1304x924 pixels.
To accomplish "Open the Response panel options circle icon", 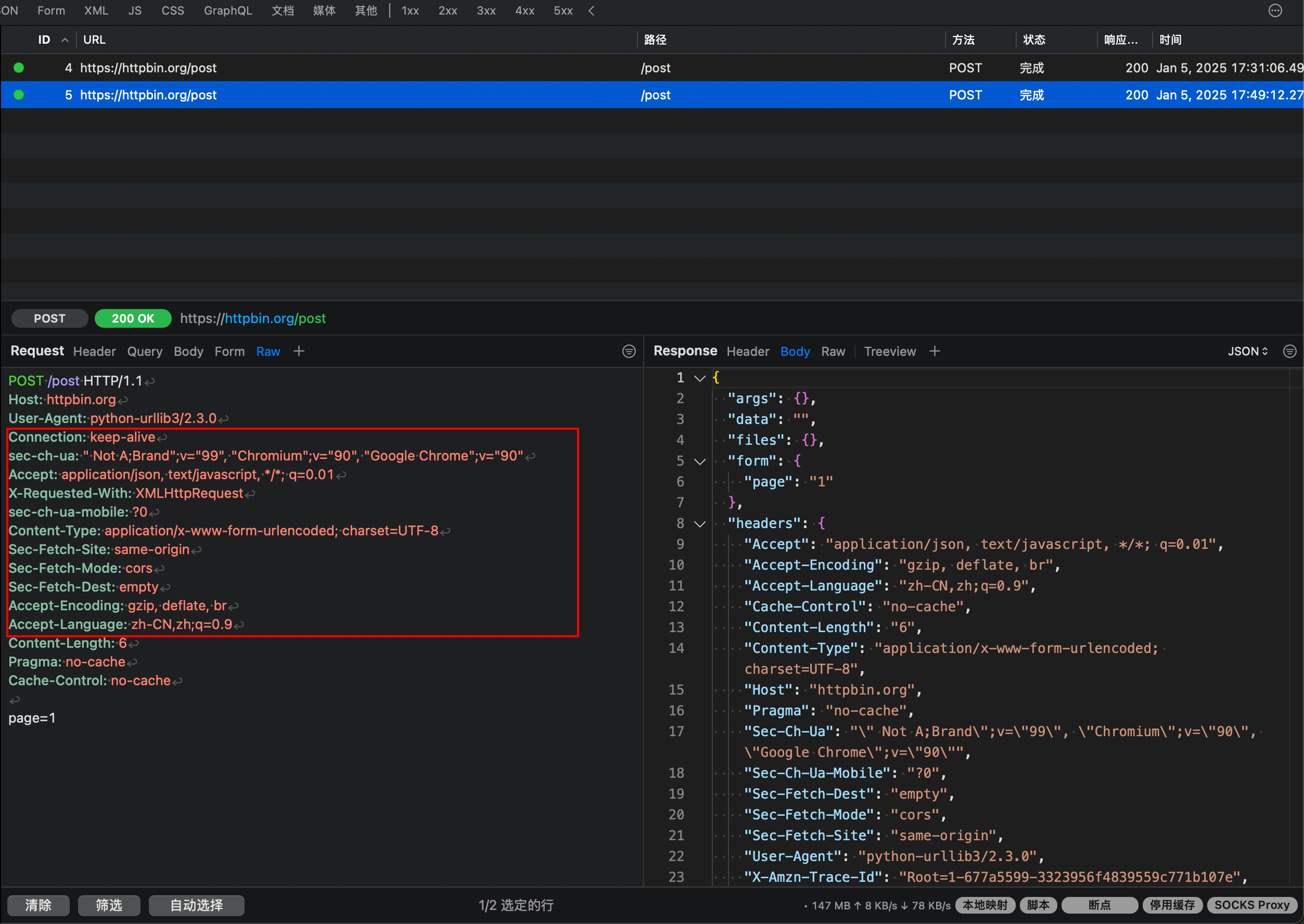I will [x=1290, y=352].
